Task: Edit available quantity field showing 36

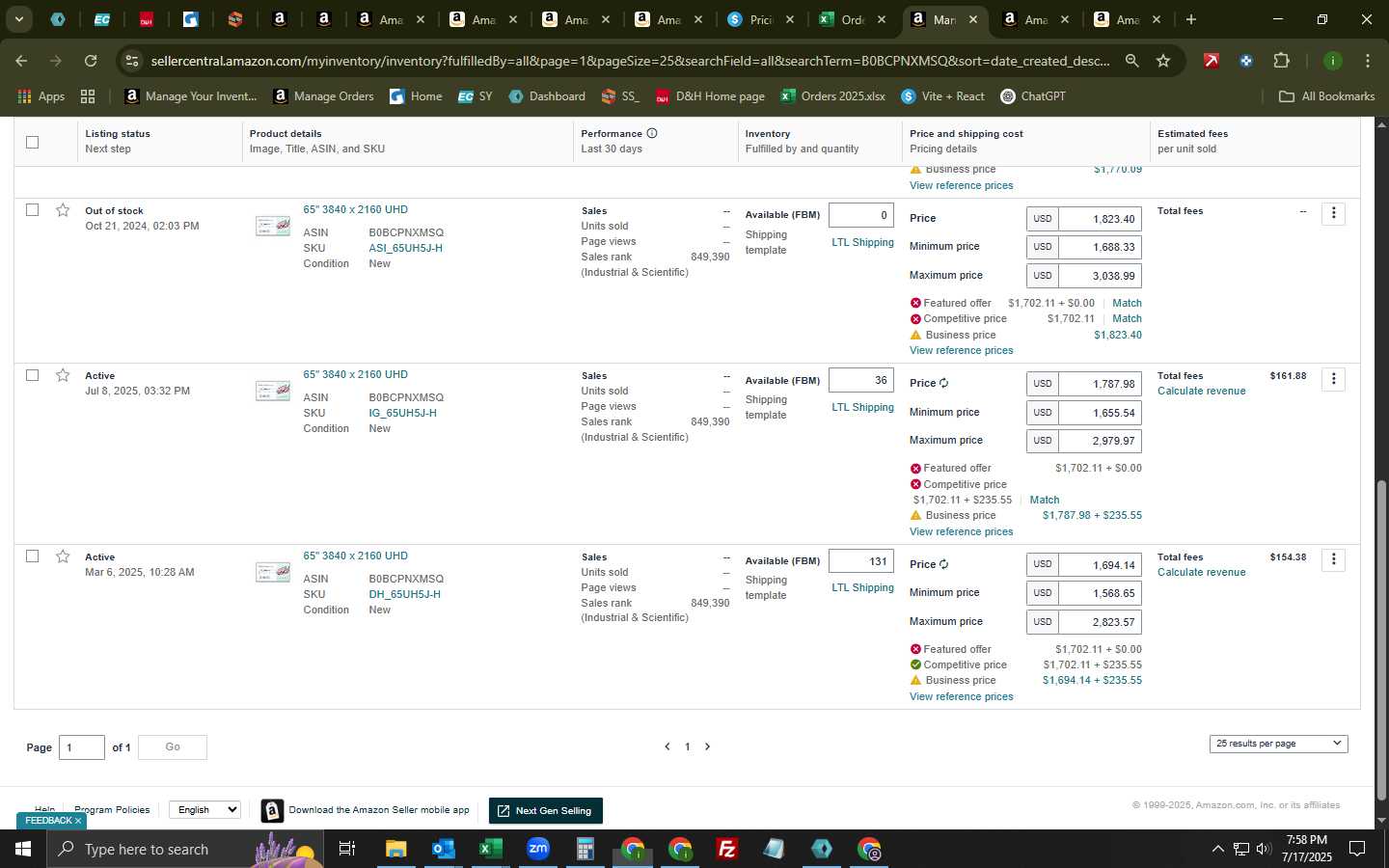Action: coord(861,380)
